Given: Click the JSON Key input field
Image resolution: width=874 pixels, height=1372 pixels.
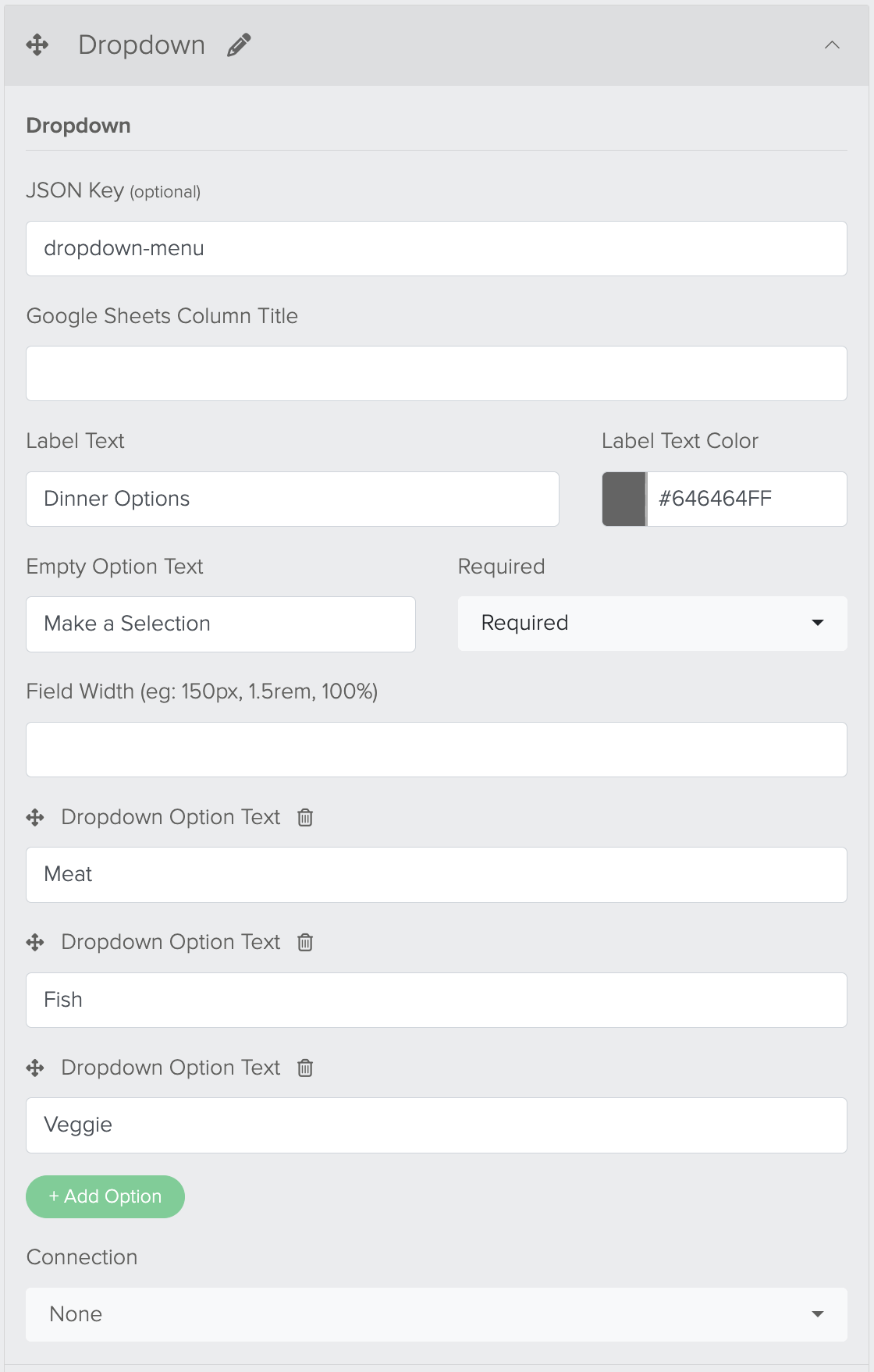Looking at the screenshot, I should pos(436,249).
